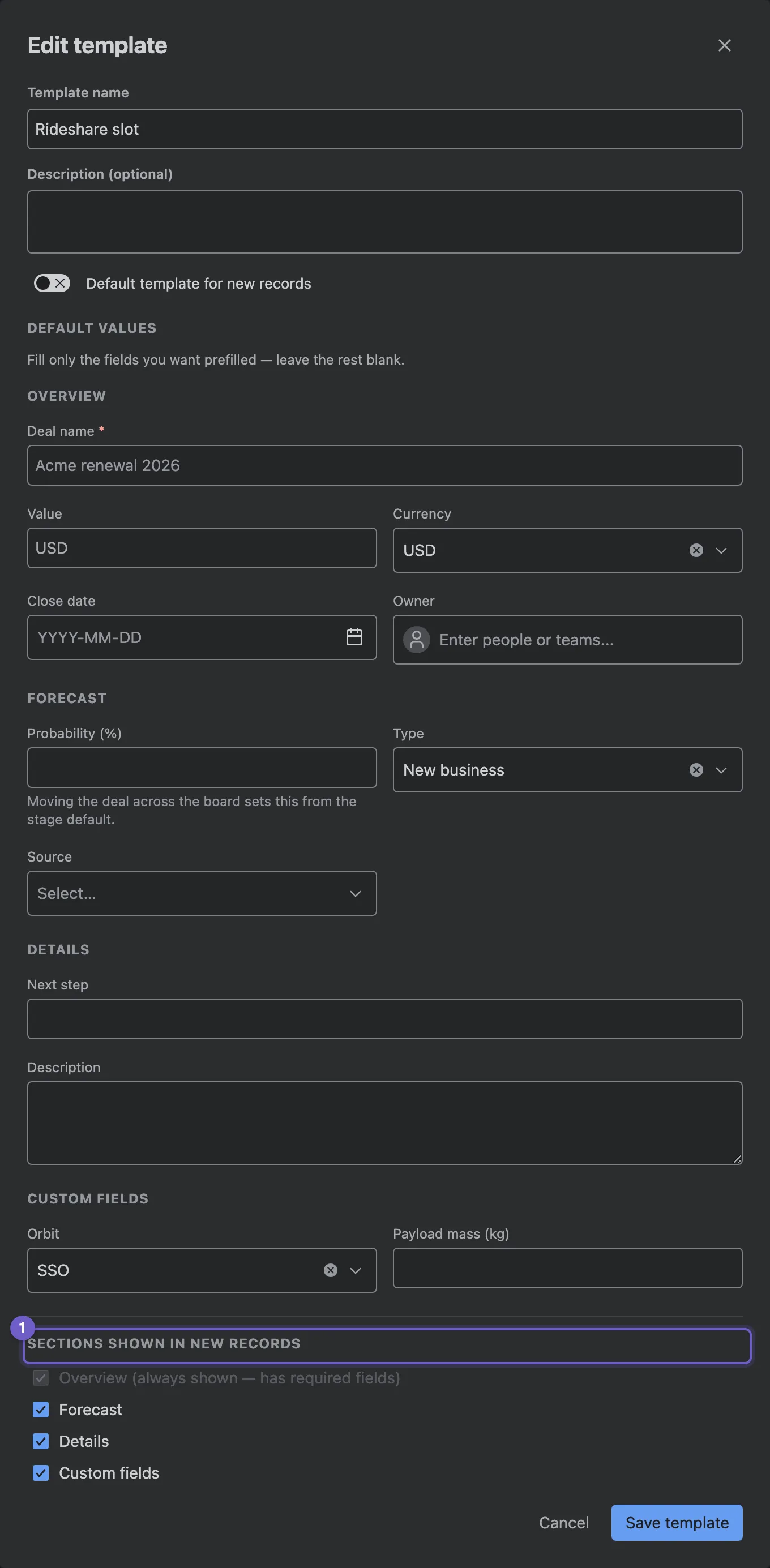Save the template
Image resolution: width=770 pixels, height=1568 pixels.
[676, 1522]
